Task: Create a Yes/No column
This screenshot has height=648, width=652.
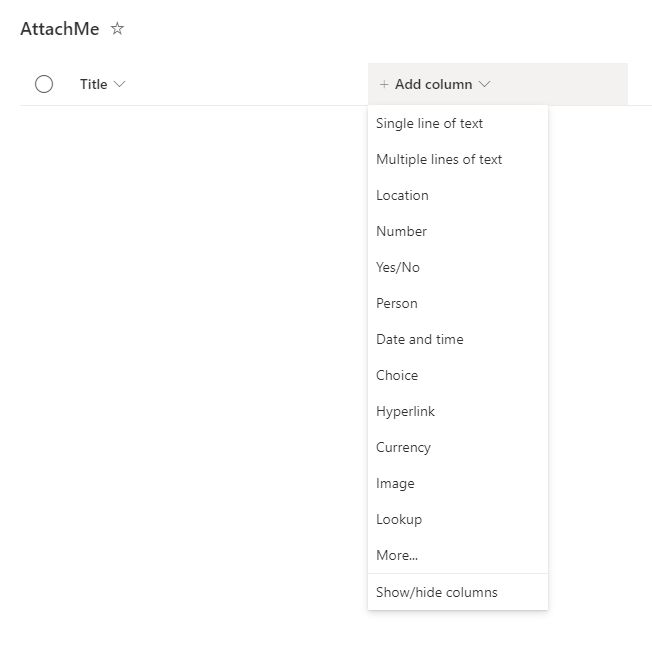Action: point(398,267)
